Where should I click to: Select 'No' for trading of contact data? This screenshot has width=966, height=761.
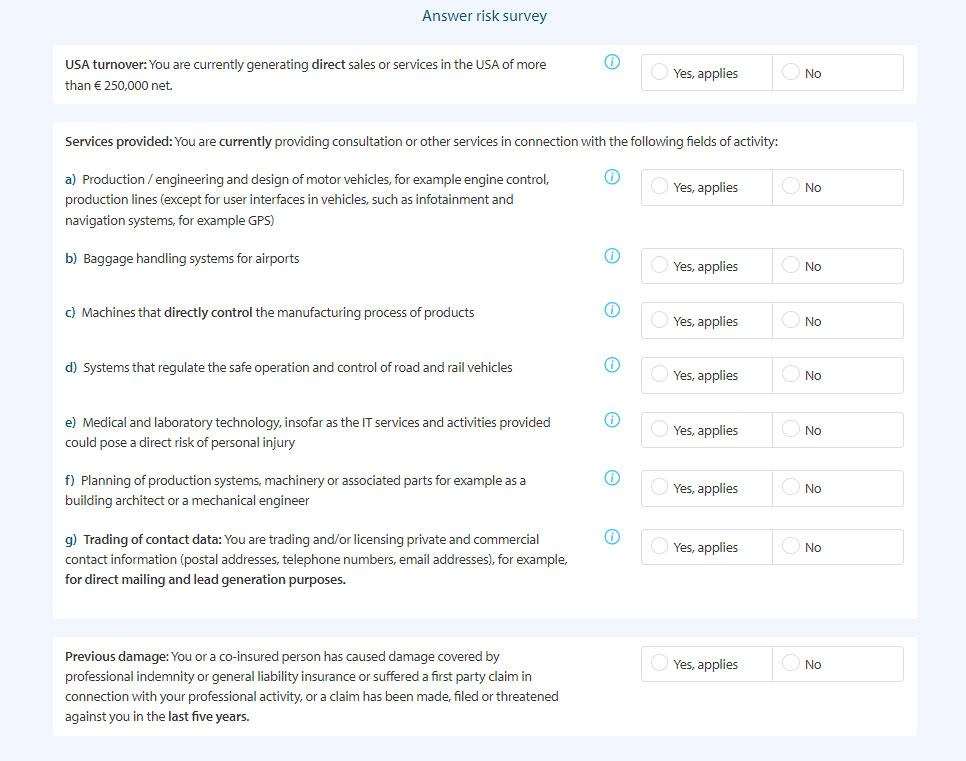tap(792, 547)
